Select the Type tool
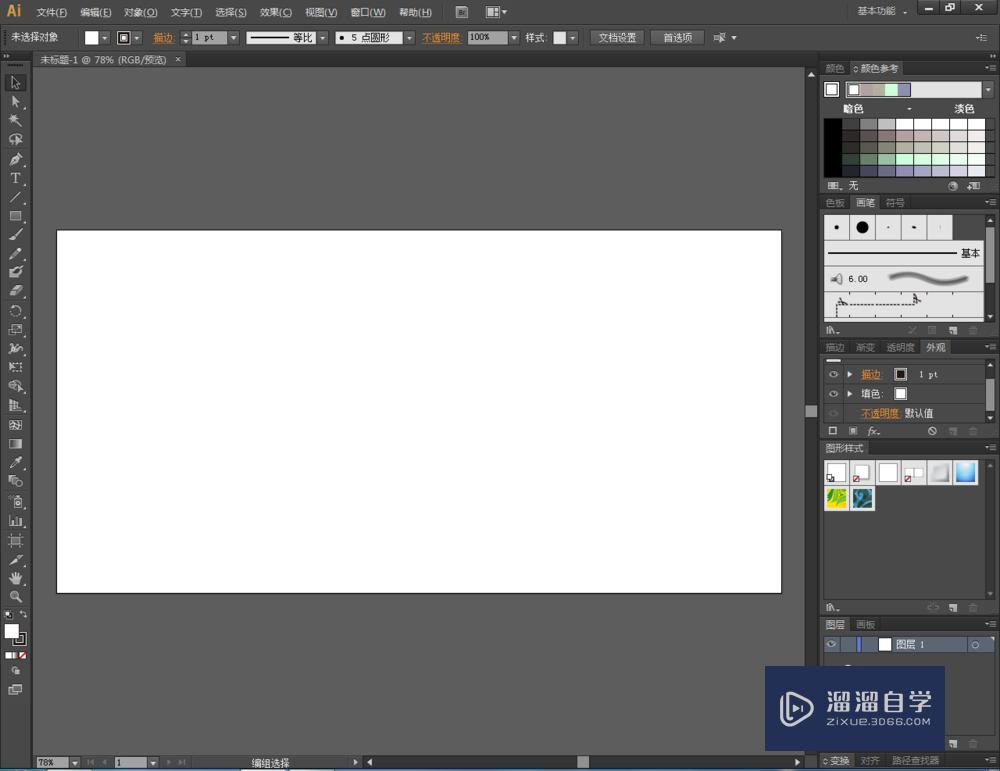 pos(15,178)
